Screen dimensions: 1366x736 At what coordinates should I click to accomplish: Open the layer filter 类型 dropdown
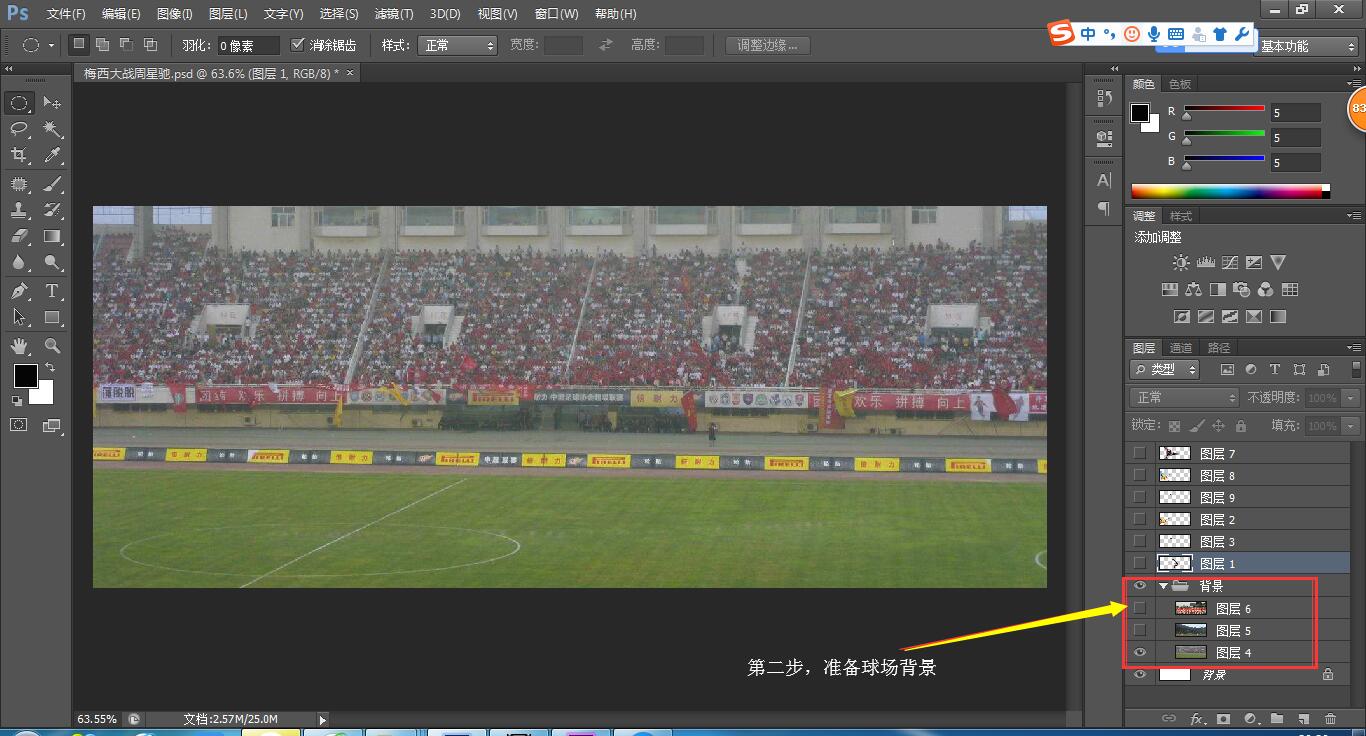click(1165, 369)
